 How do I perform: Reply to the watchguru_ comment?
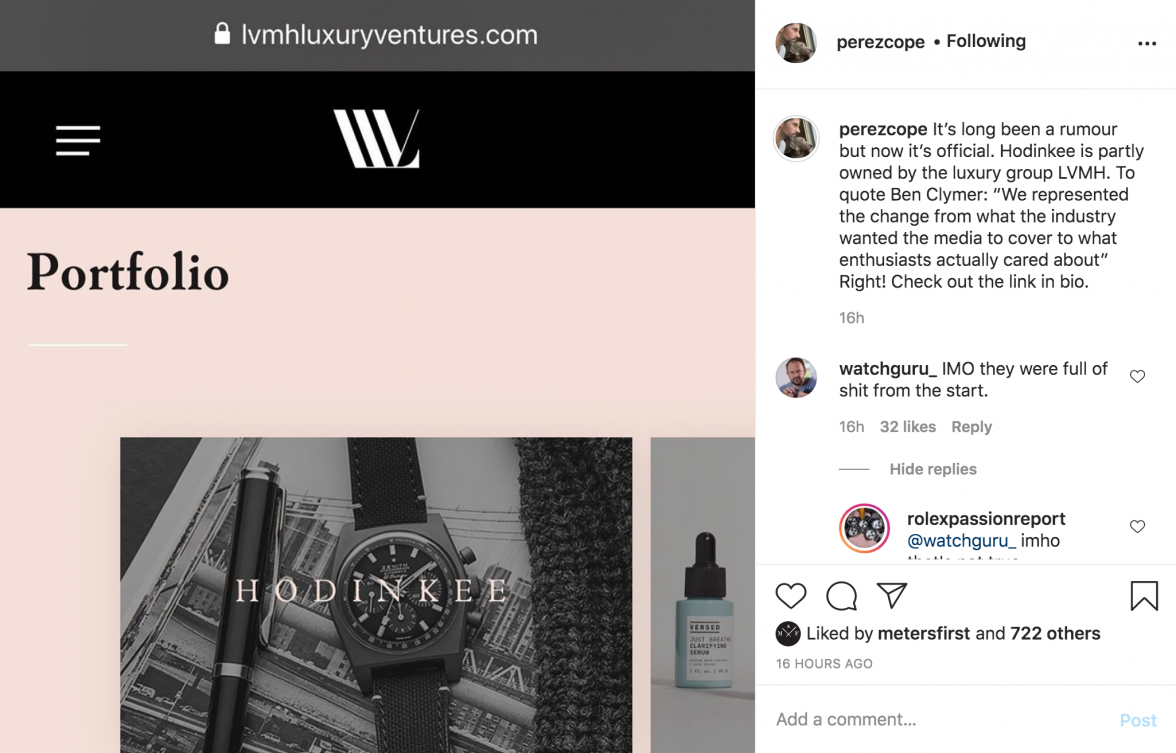pos(971,427)
